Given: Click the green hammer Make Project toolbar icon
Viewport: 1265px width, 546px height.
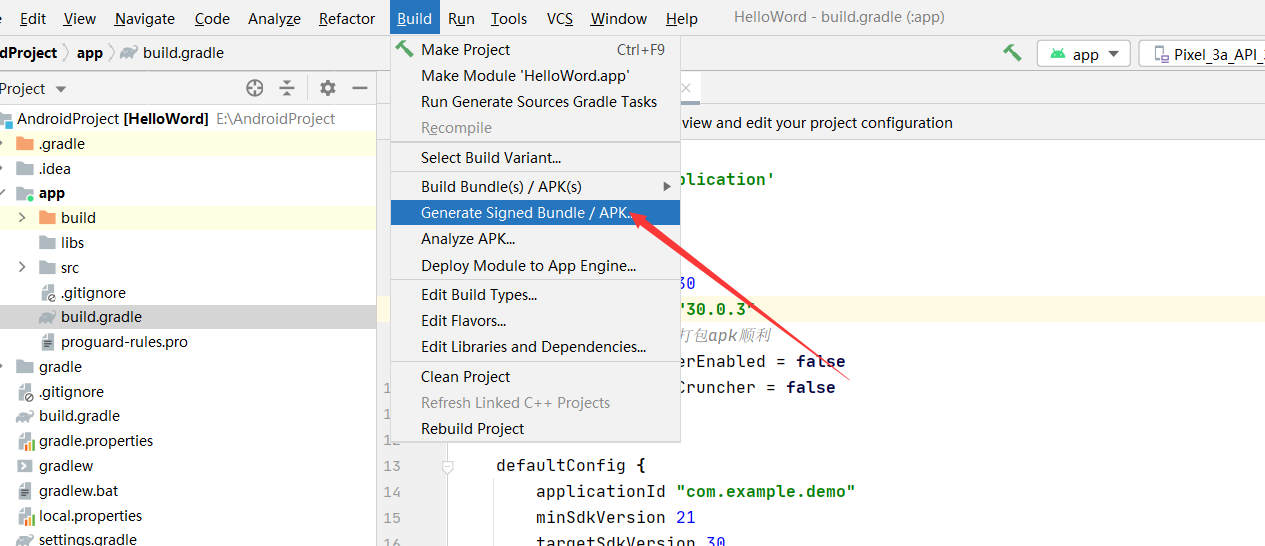Looking at the screenshot, I should (1012, 53).
